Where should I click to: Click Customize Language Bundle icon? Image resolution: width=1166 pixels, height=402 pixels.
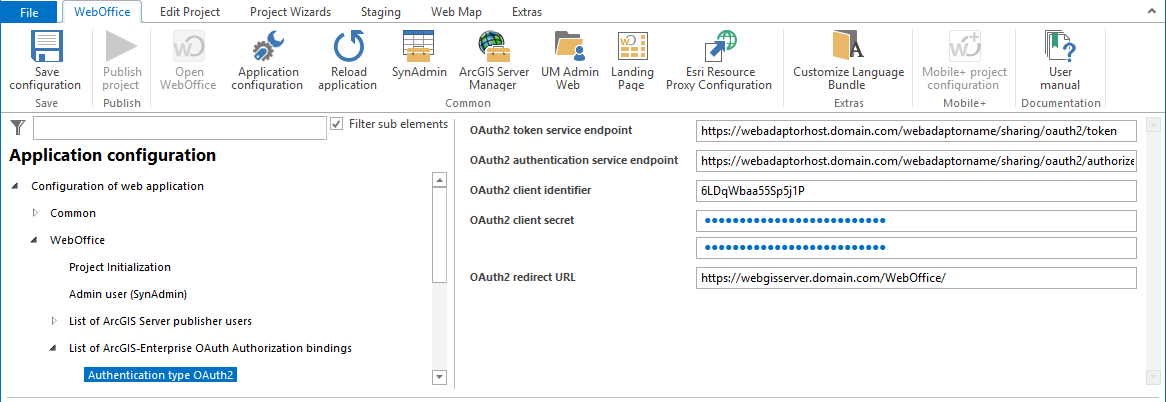point(848,47)
